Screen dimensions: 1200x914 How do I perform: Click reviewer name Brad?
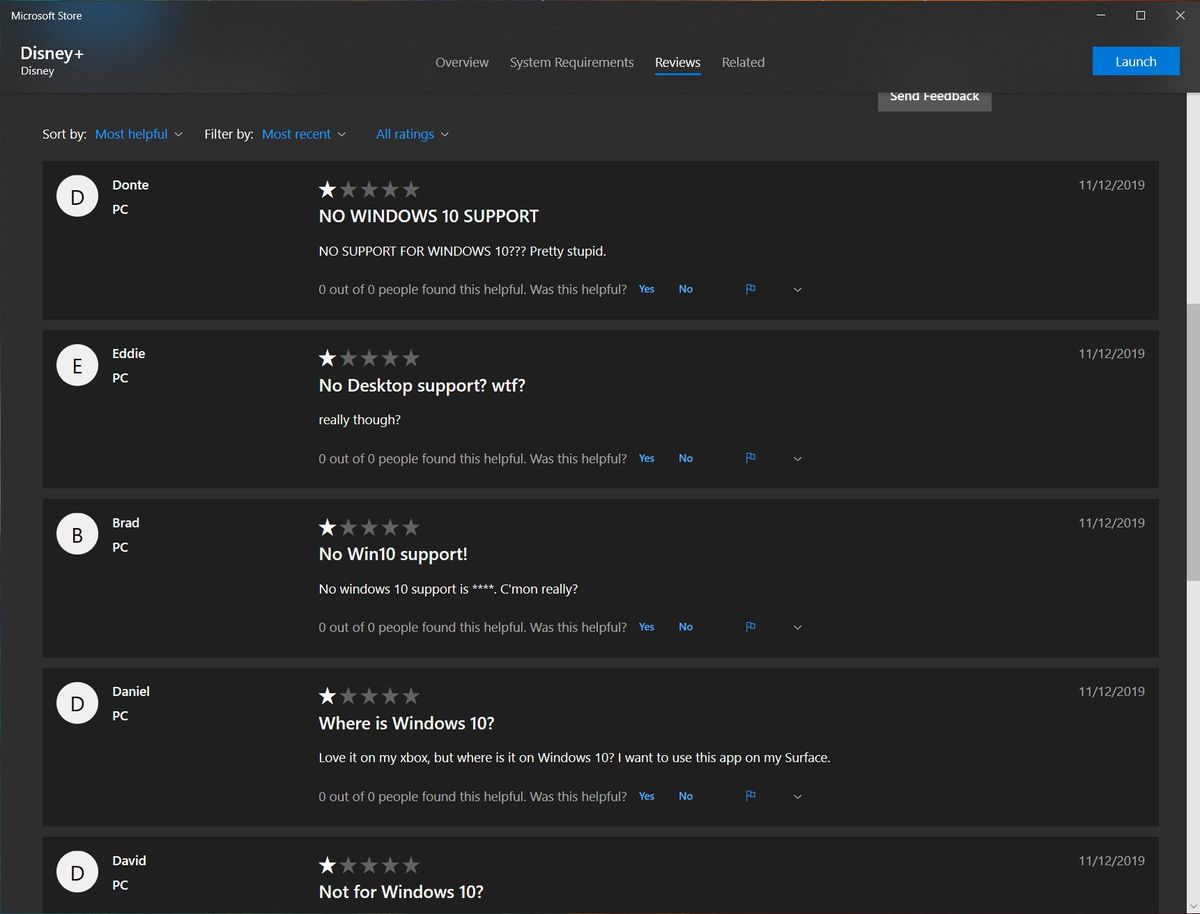[x=126, y=523]
